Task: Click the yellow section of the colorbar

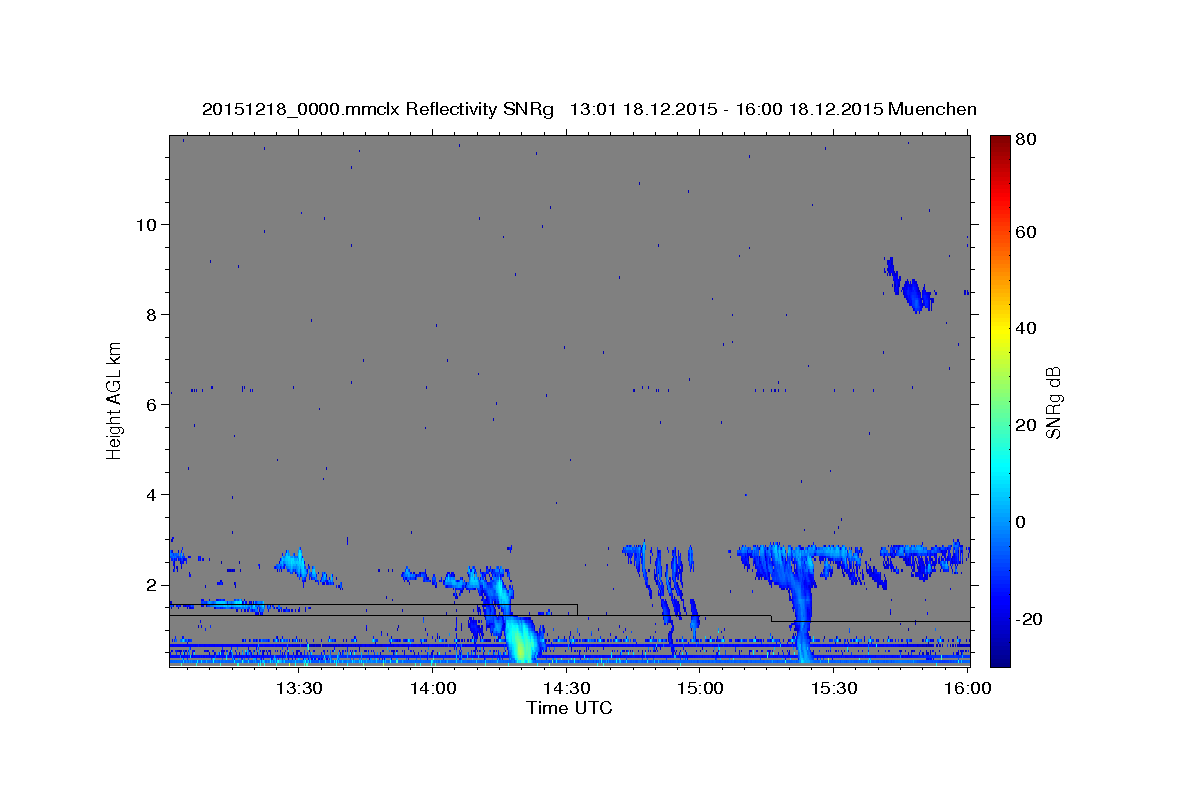Action: point(1000,330)
